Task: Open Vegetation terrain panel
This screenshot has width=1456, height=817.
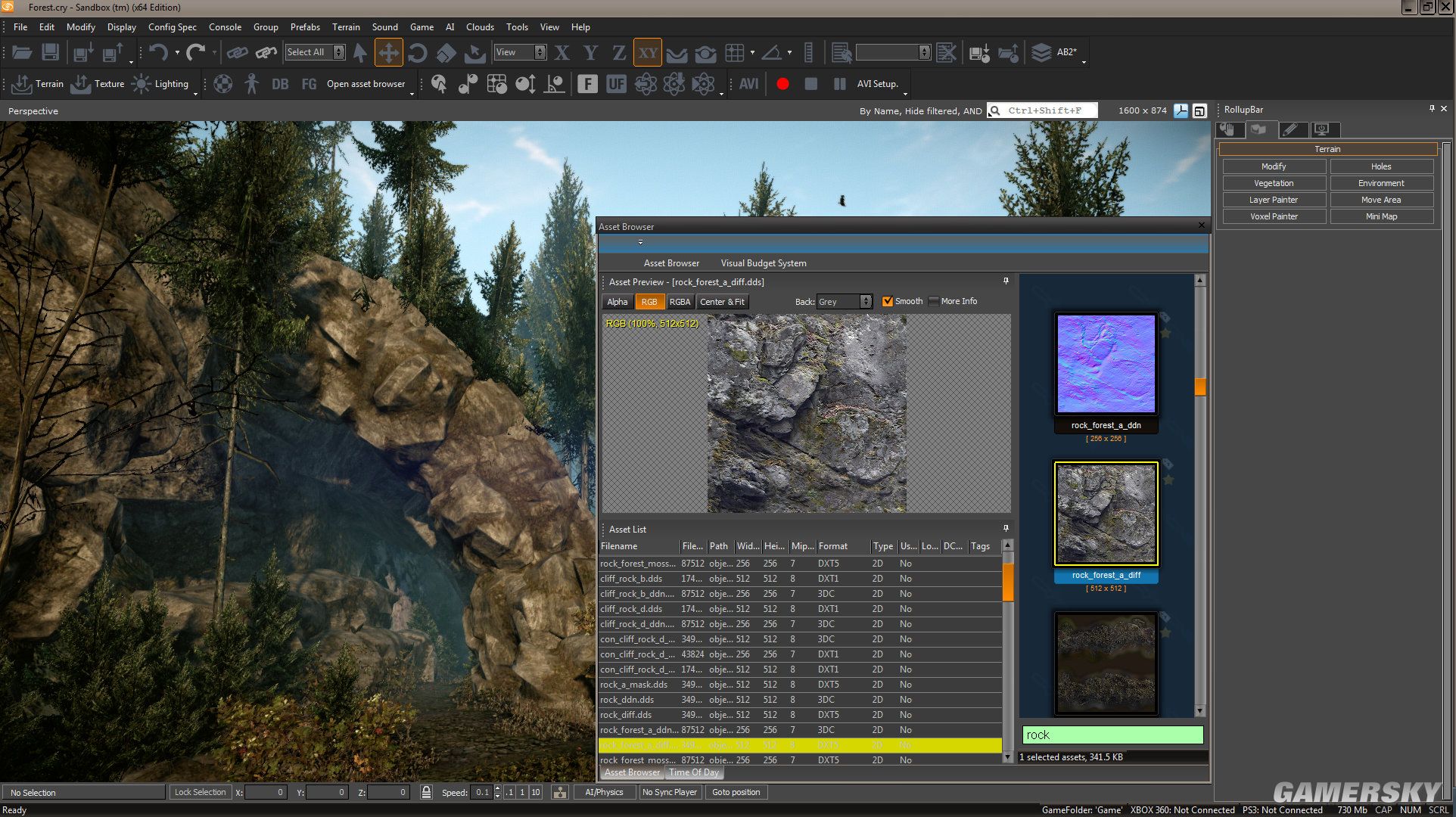Action: [1274, 183]
